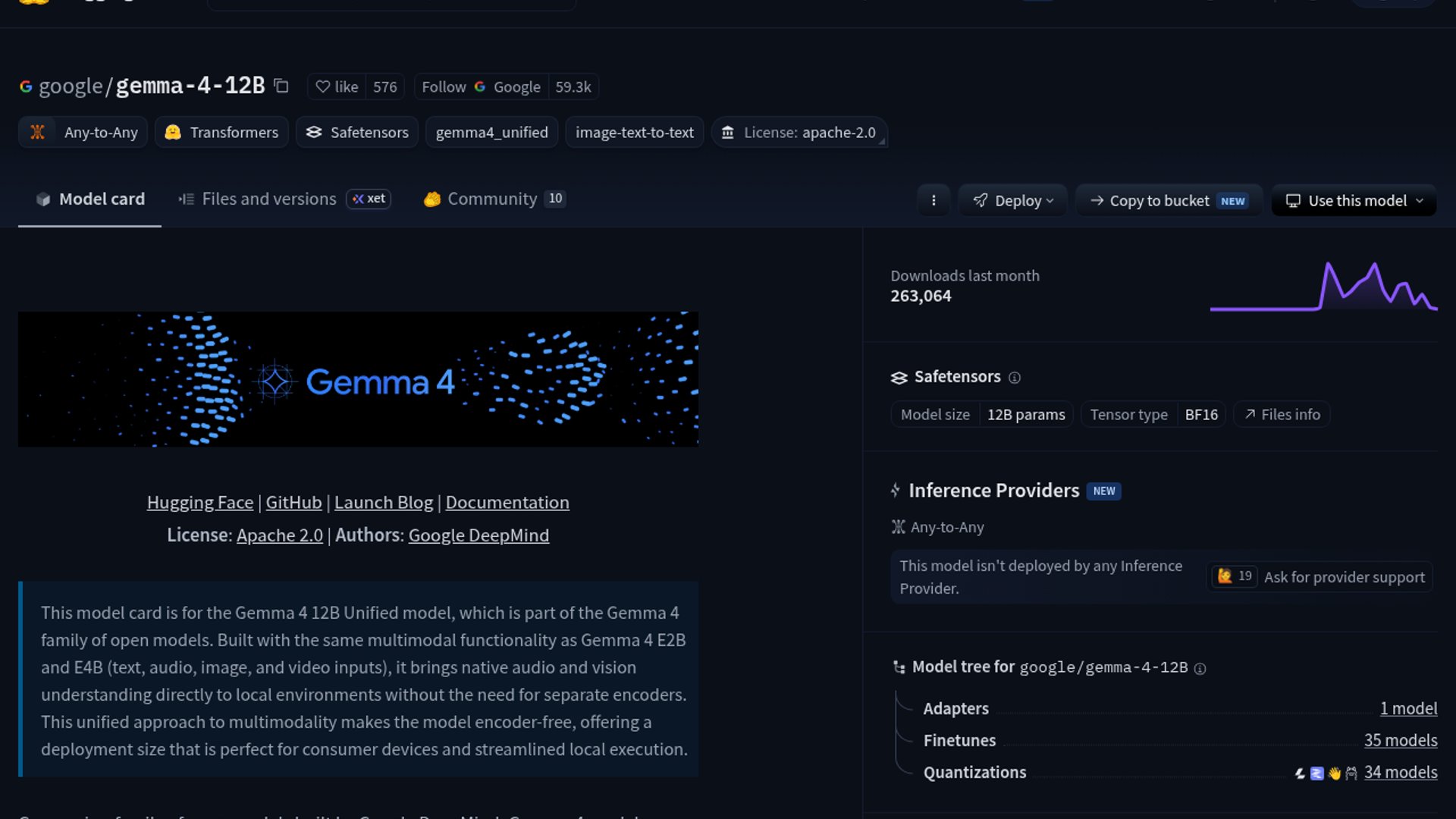Open the Launch Blog link
The height and width of the screenshot is (819, 1456).
tap(384, 502)
